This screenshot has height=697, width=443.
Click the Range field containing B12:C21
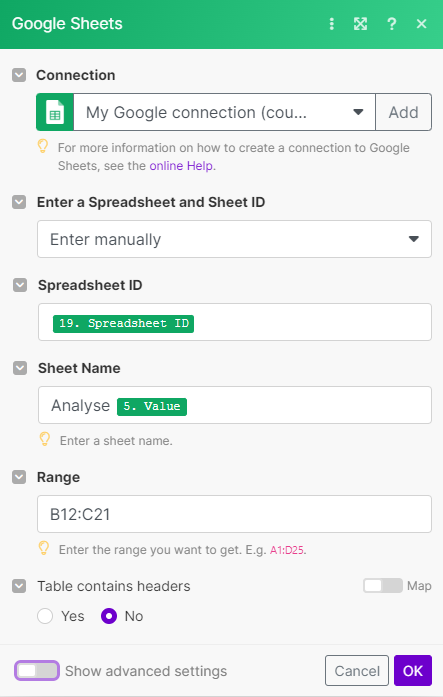tap(234, 514)
